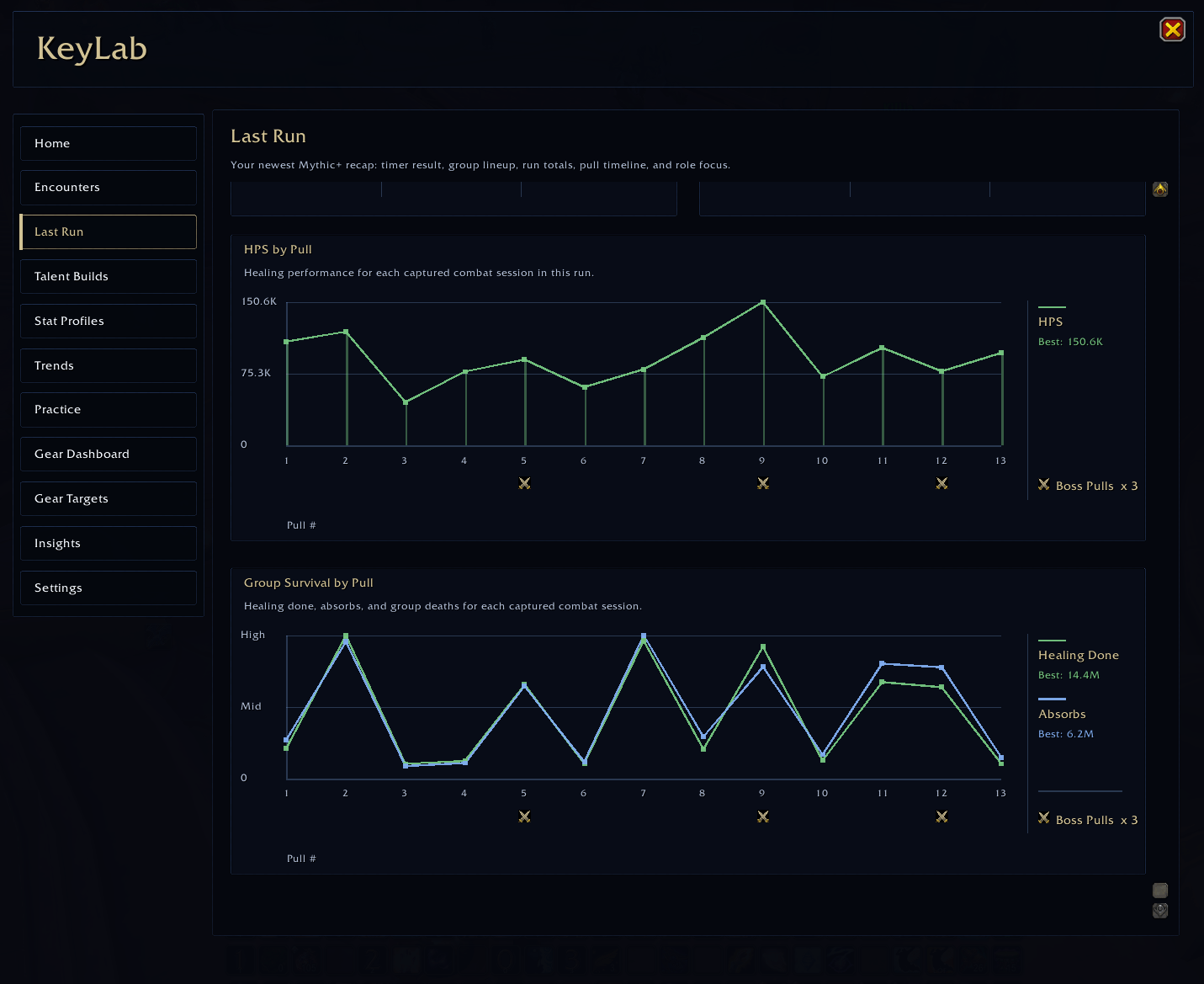Screen dimensions: 1204x984
Task: Click the 'Group Survival by Pull' title
Action: coord(309,582)
